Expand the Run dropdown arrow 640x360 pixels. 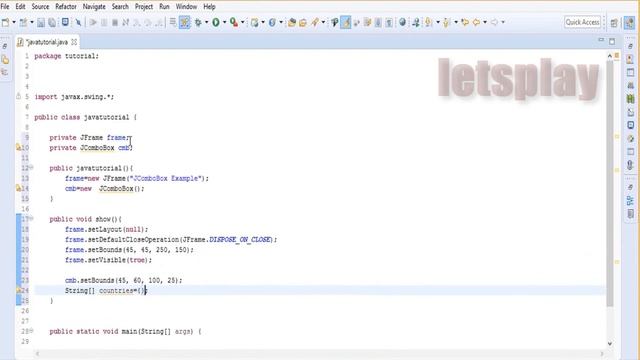[224, 22]
